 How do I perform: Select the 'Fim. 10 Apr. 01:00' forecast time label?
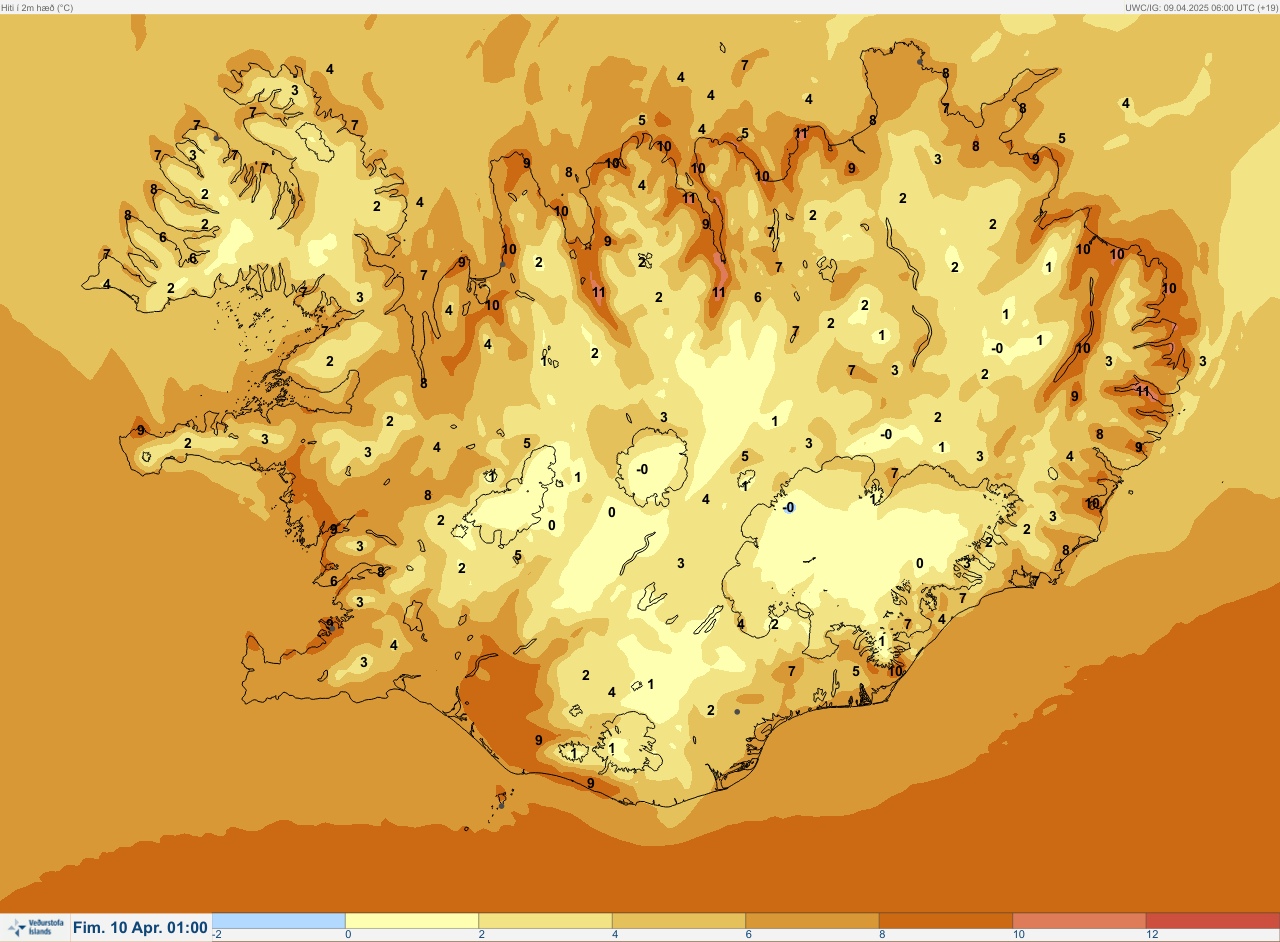pos(140,928)
